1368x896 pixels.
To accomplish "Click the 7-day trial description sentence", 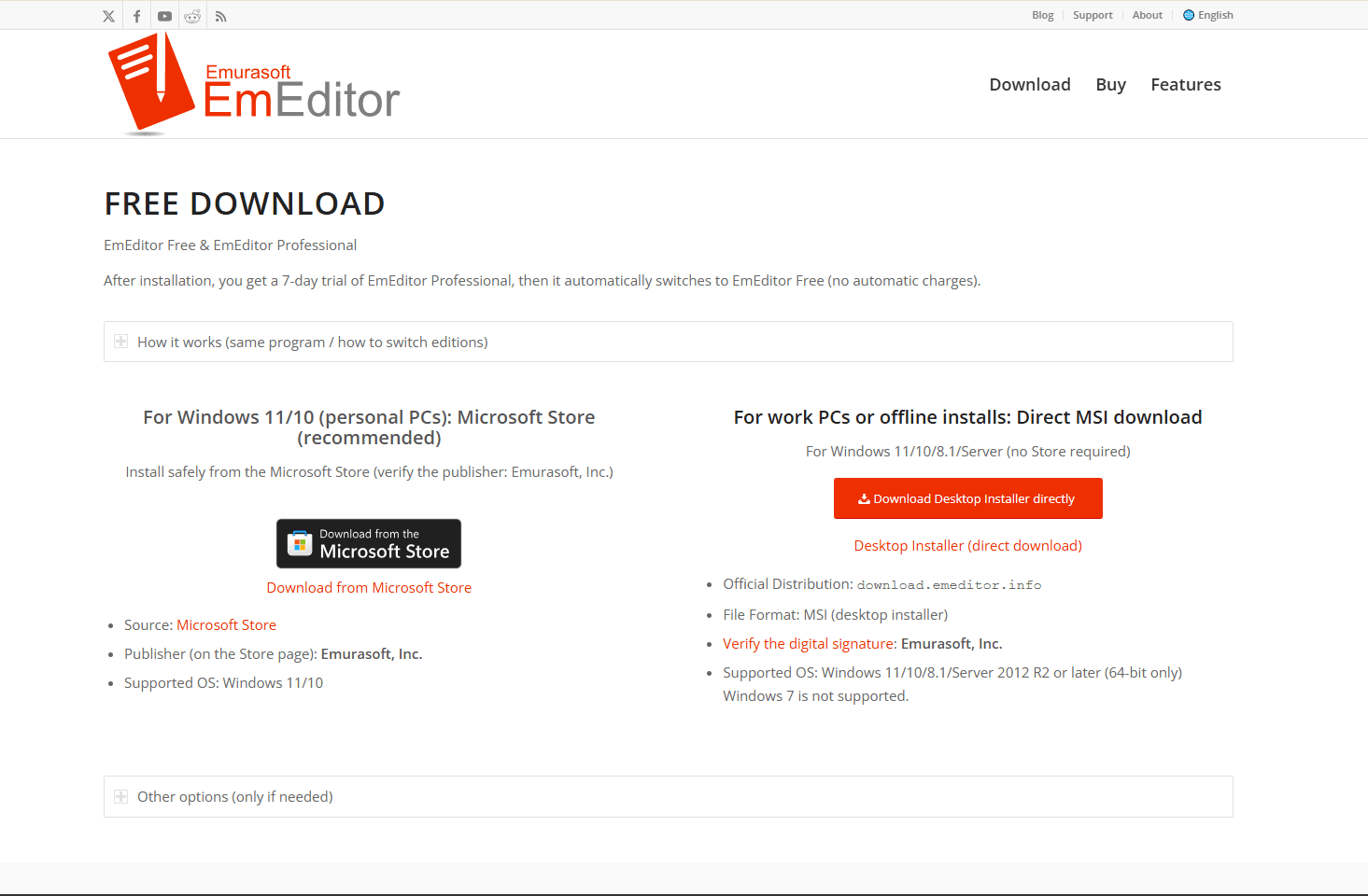I will 542,281.
